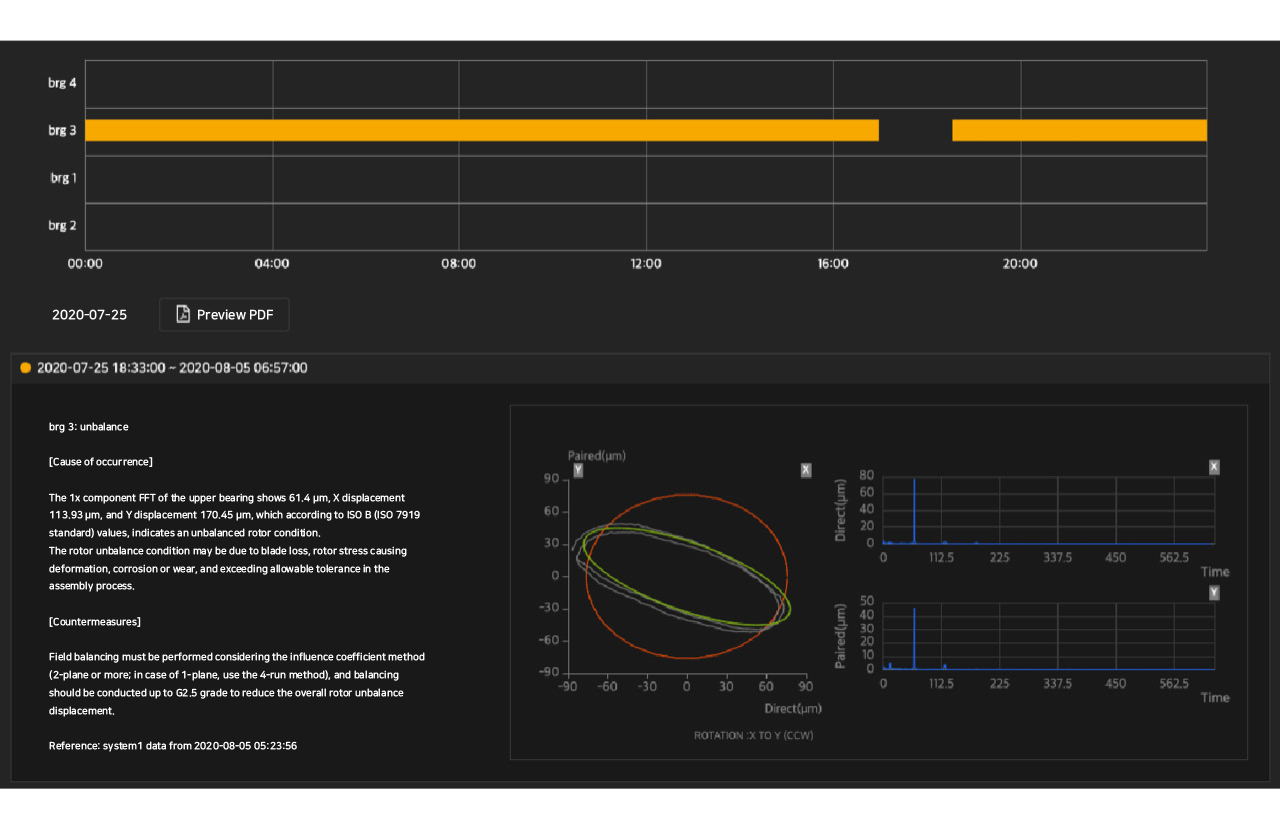Click the "Time" label under the Direct spectrum
This screenshot has height=830, width=1280.
[1215, 572]
